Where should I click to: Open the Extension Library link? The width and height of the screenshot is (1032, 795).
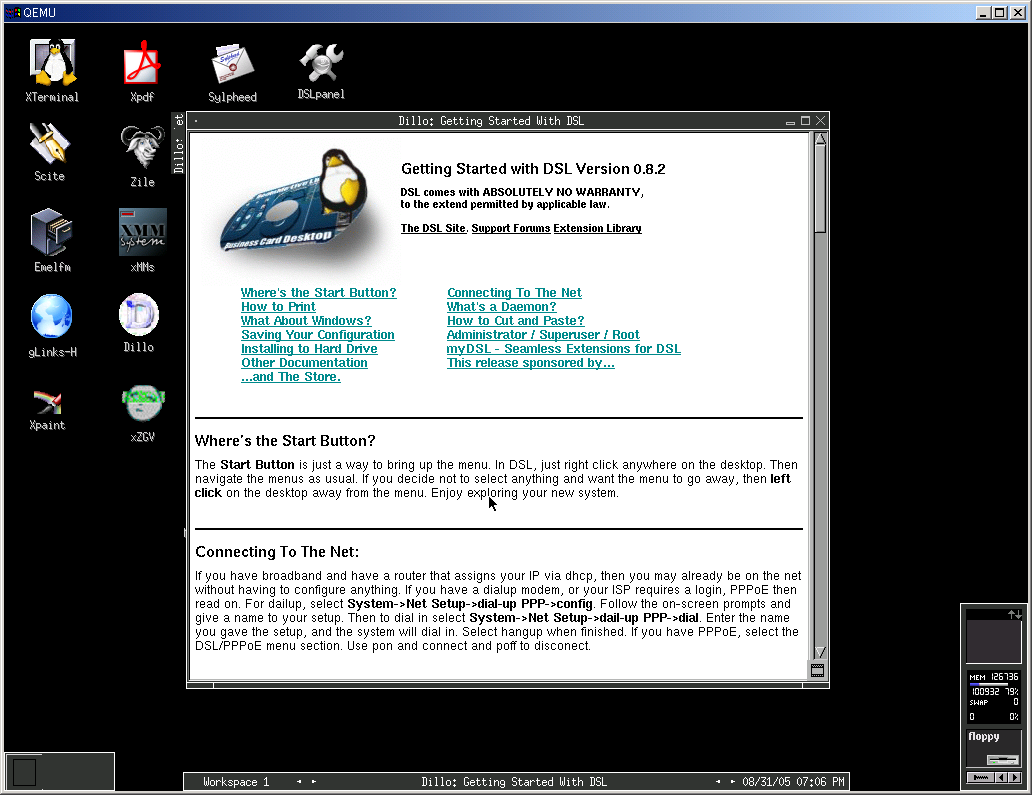pyautogui.click(x=598, y=228)
